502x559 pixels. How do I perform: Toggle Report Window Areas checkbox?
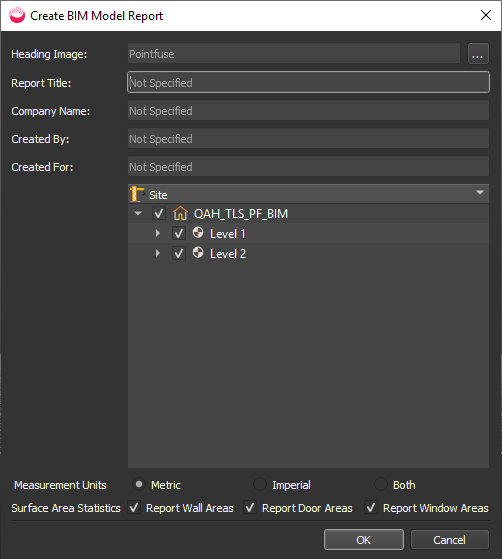coord(371,508)
